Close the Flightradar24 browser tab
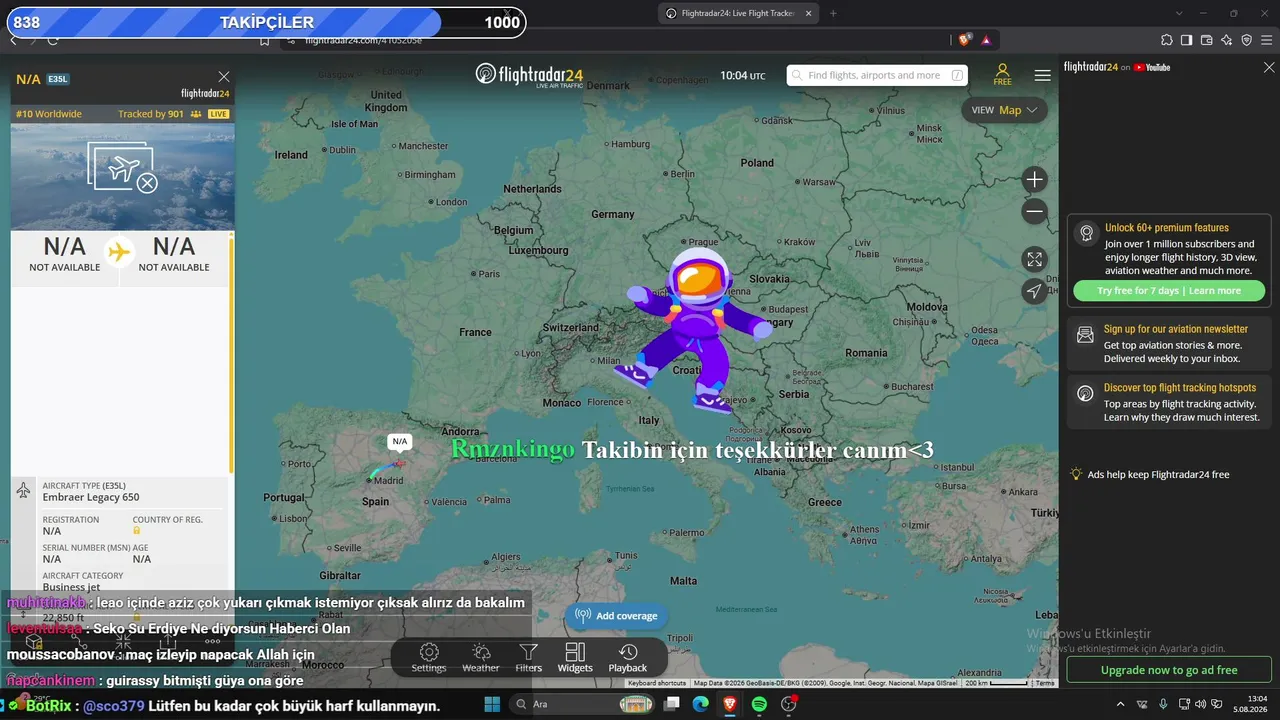Viewport: 1280px width, 720px height. (807, 13)
